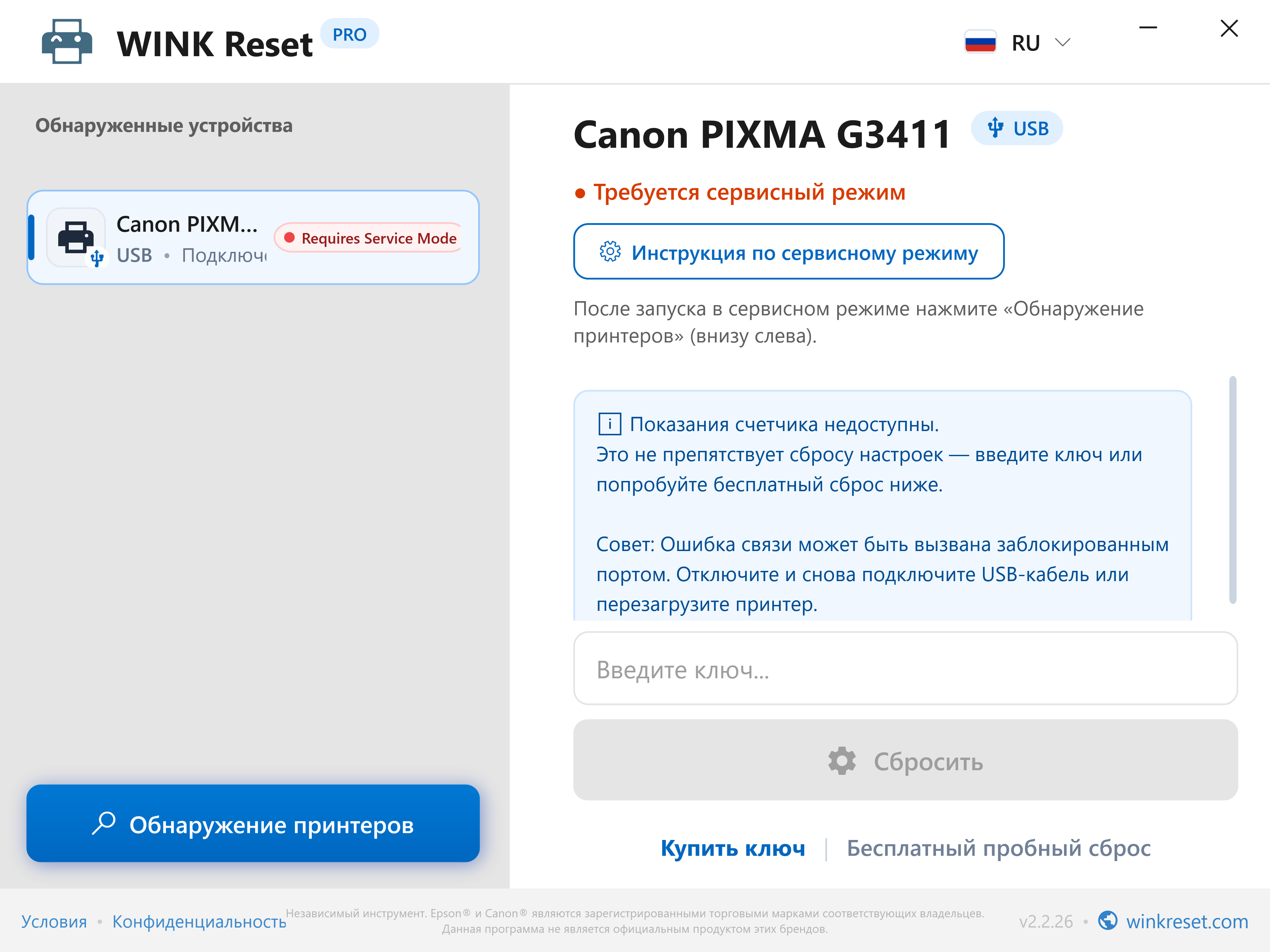
Task: Click the Canon PIXMA G3411 heading
Action: 762,134
